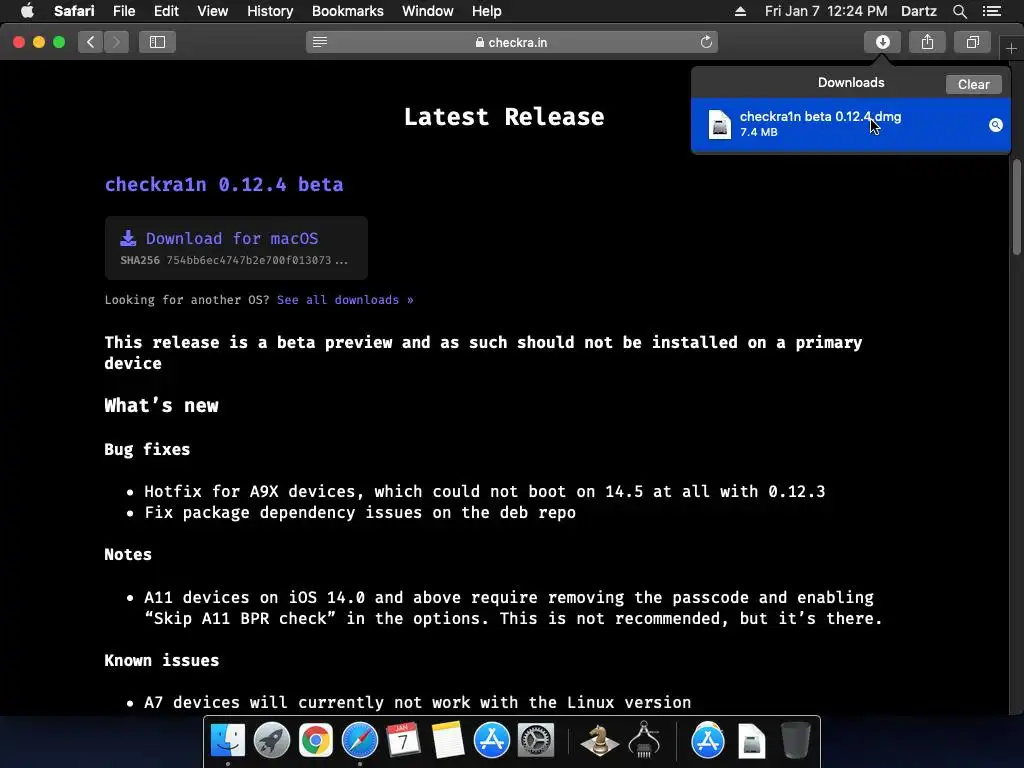This screenshot has height=768, width=1024.
Task: Open System Preferences gear in the Dock
Action: [x=536, y=740]
